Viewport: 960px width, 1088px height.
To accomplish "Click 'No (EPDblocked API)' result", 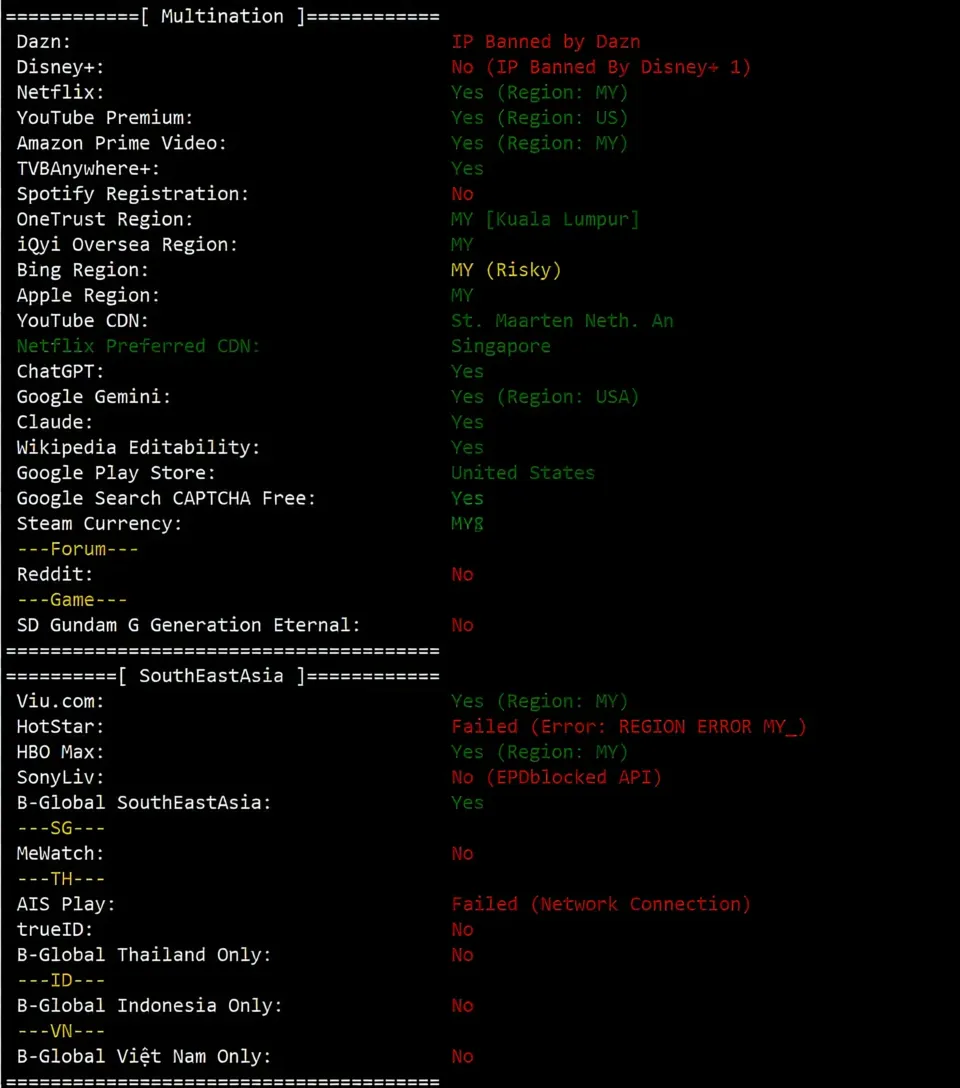I will [x=556, y=777].
